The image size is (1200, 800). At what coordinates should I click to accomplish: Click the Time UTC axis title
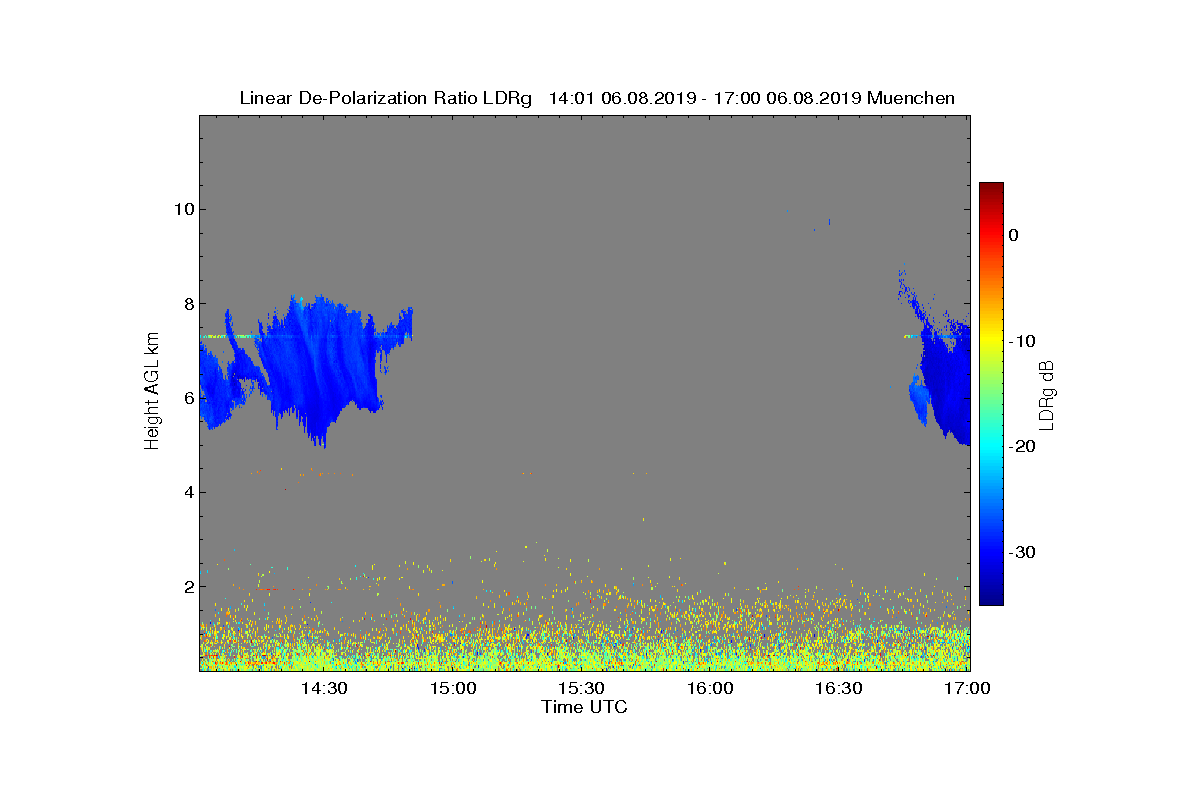pyautogui.click(x=585, y=707)
